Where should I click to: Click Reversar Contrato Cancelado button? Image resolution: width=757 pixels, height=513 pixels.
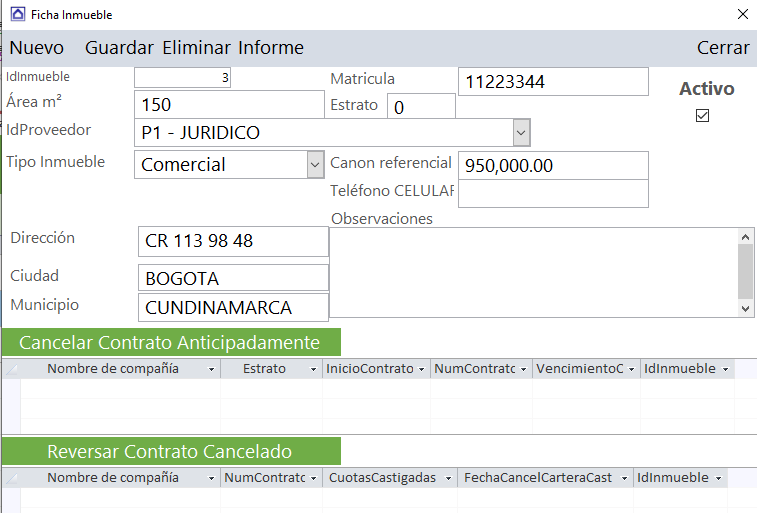coord(170,451)
